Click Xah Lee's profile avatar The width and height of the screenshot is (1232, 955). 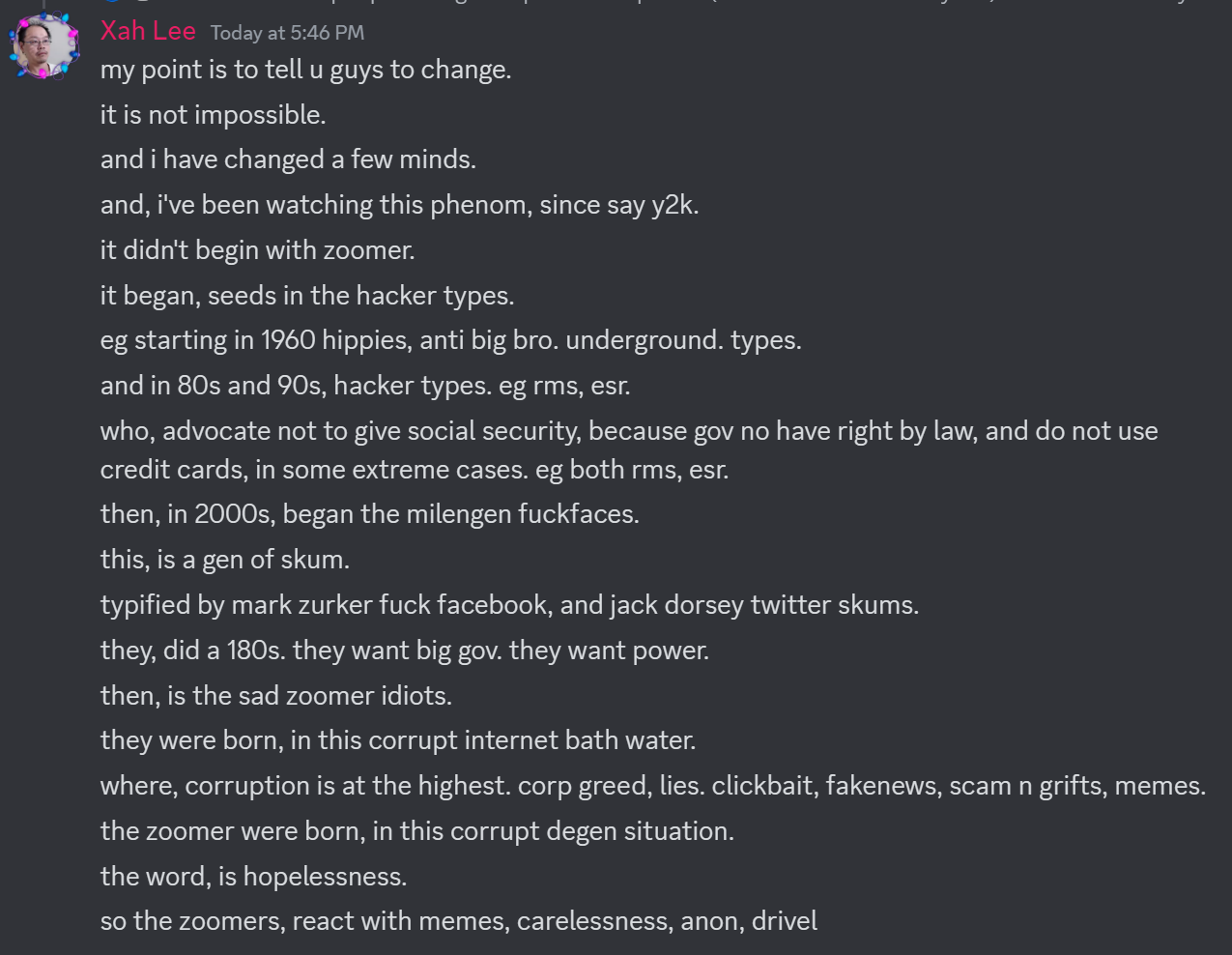43,45
